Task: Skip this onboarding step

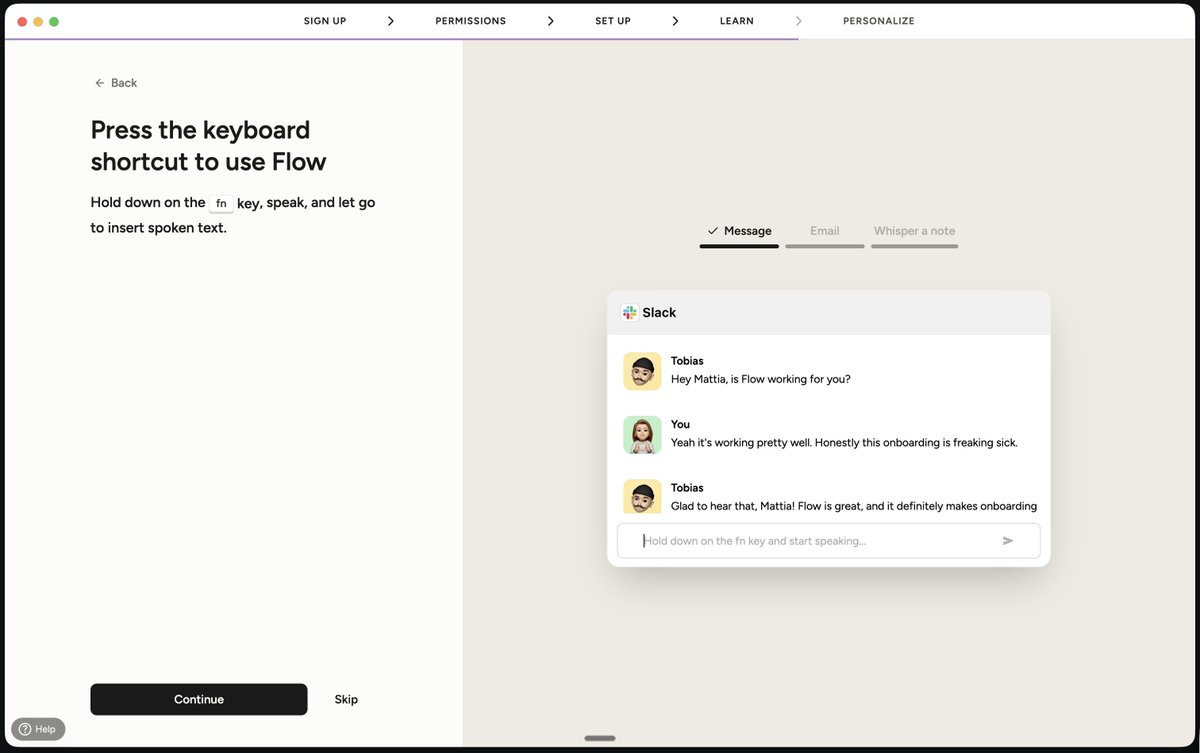Action: [346, 699]
